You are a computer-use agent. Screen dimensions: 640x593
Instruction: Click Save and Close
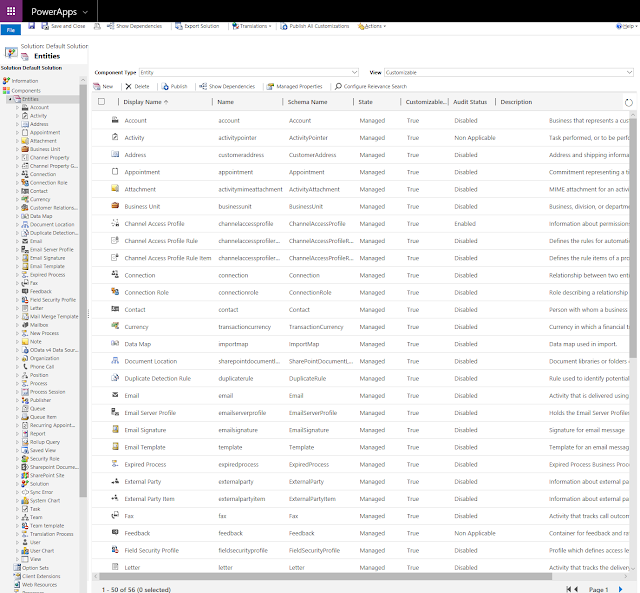(63, 26)
